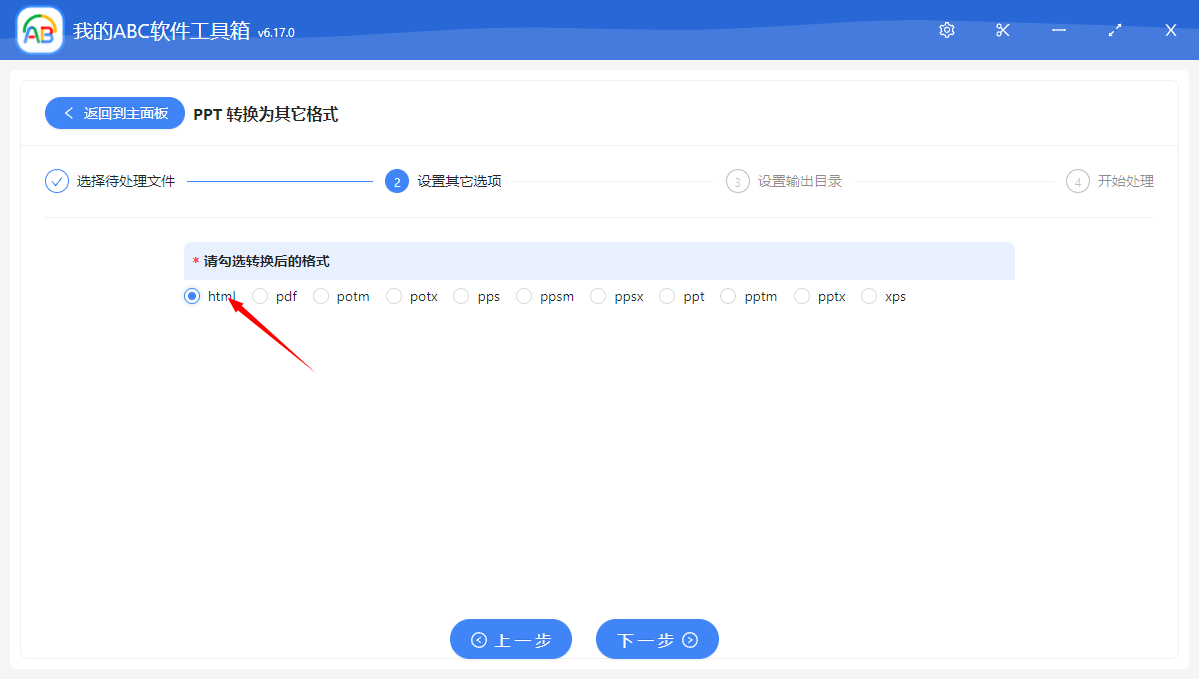This screenshot has height=679, width=1199.
Task: Pick the xps format radio button
Action: [x=869, y=296]
